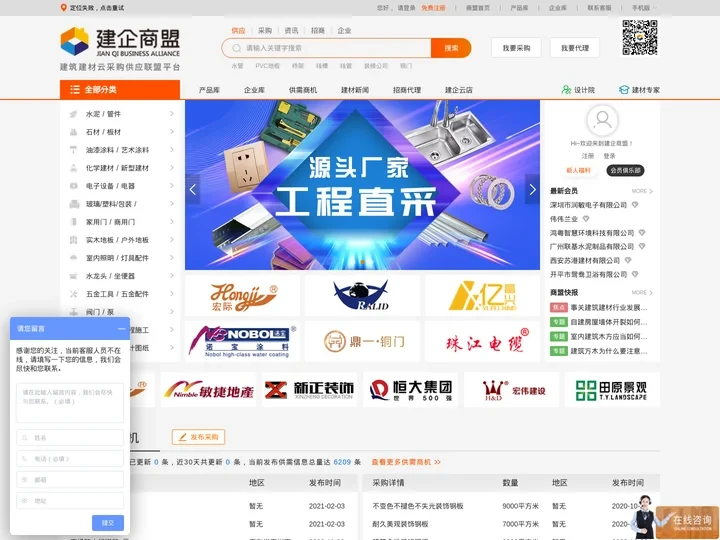This screenshot has width=720, height=540.
Task: Select the 资讯 search tab
Action: click(x=291, y=31)
